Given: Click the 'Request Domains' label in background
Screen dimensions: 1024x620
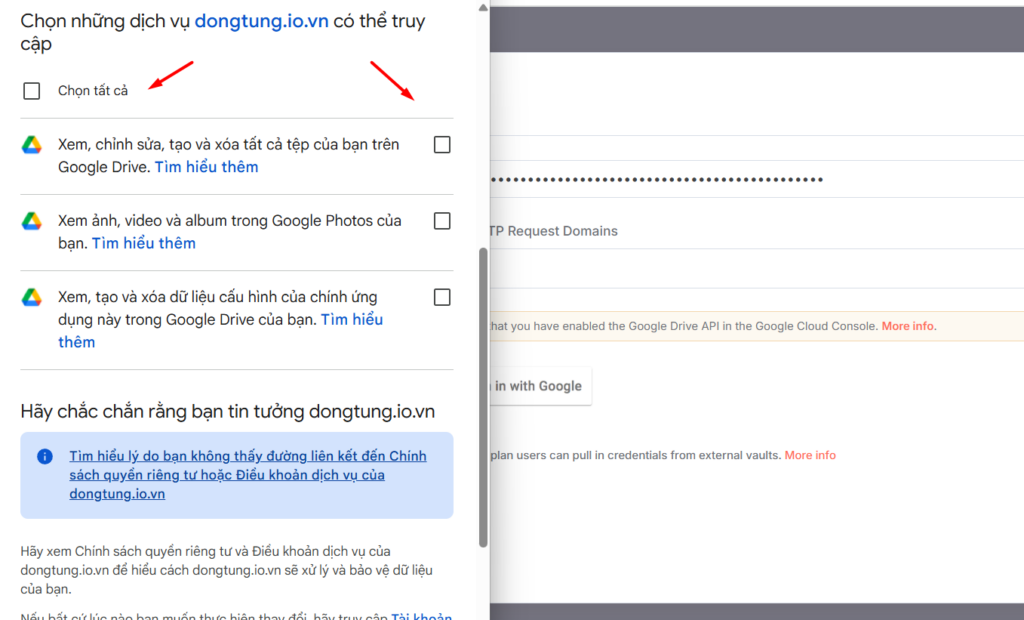Looking at the screenshot, I should (562, 231).
